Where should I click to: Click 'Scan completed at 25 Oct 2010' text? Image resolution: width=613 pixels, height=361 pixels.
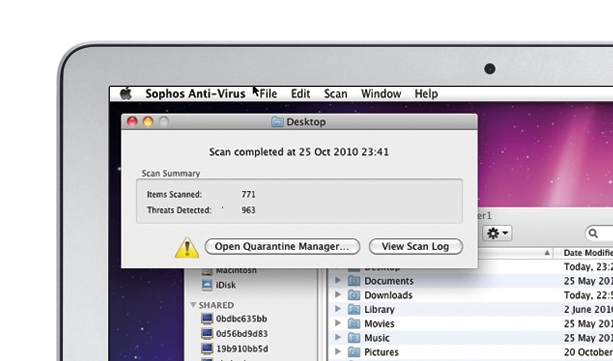click(283, 152)
